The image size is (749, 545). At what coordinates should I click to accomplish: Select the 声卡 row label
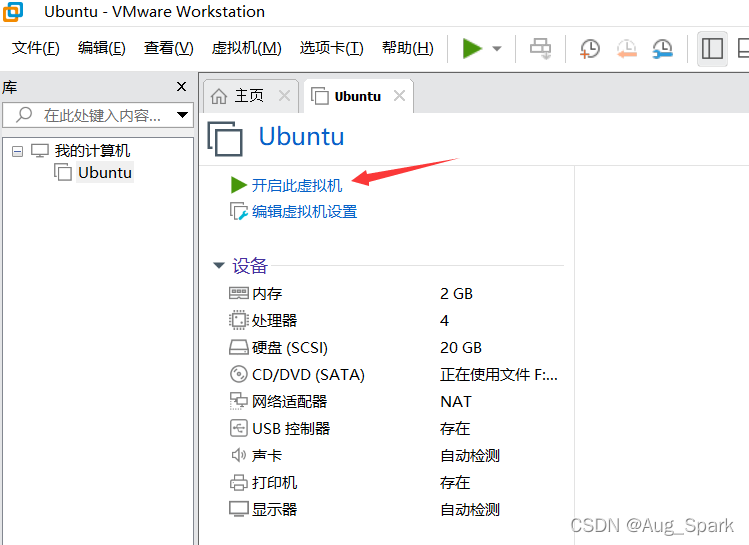(267, 456)
